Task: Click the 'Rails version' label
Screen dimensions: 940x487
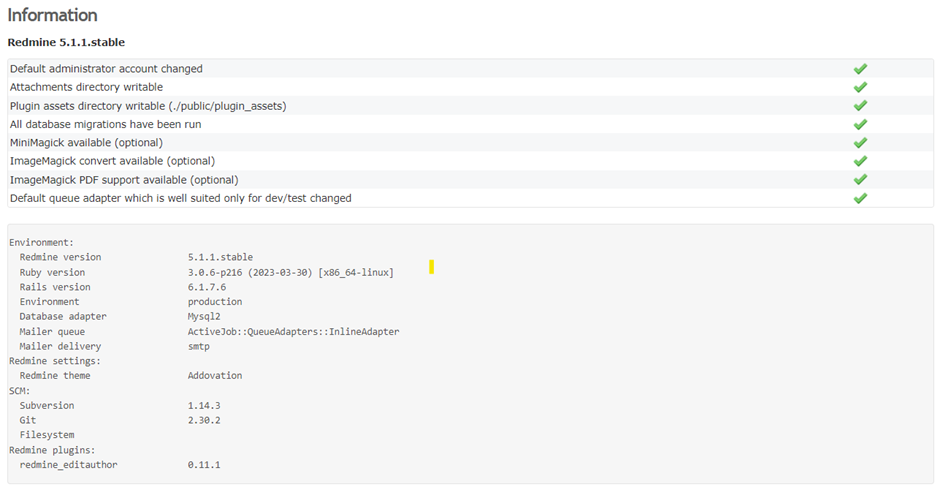Action: point(55,287)
